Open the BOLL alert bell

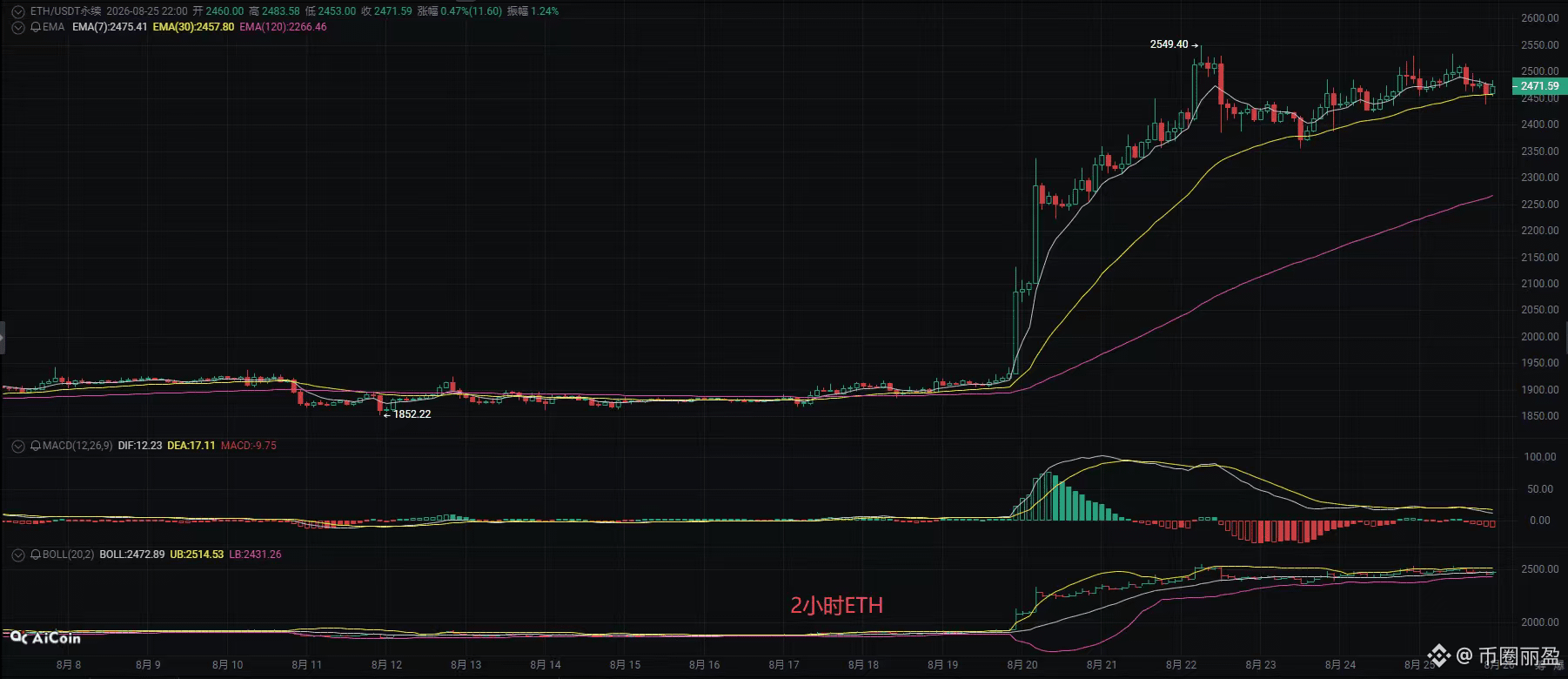pos(36,555)
